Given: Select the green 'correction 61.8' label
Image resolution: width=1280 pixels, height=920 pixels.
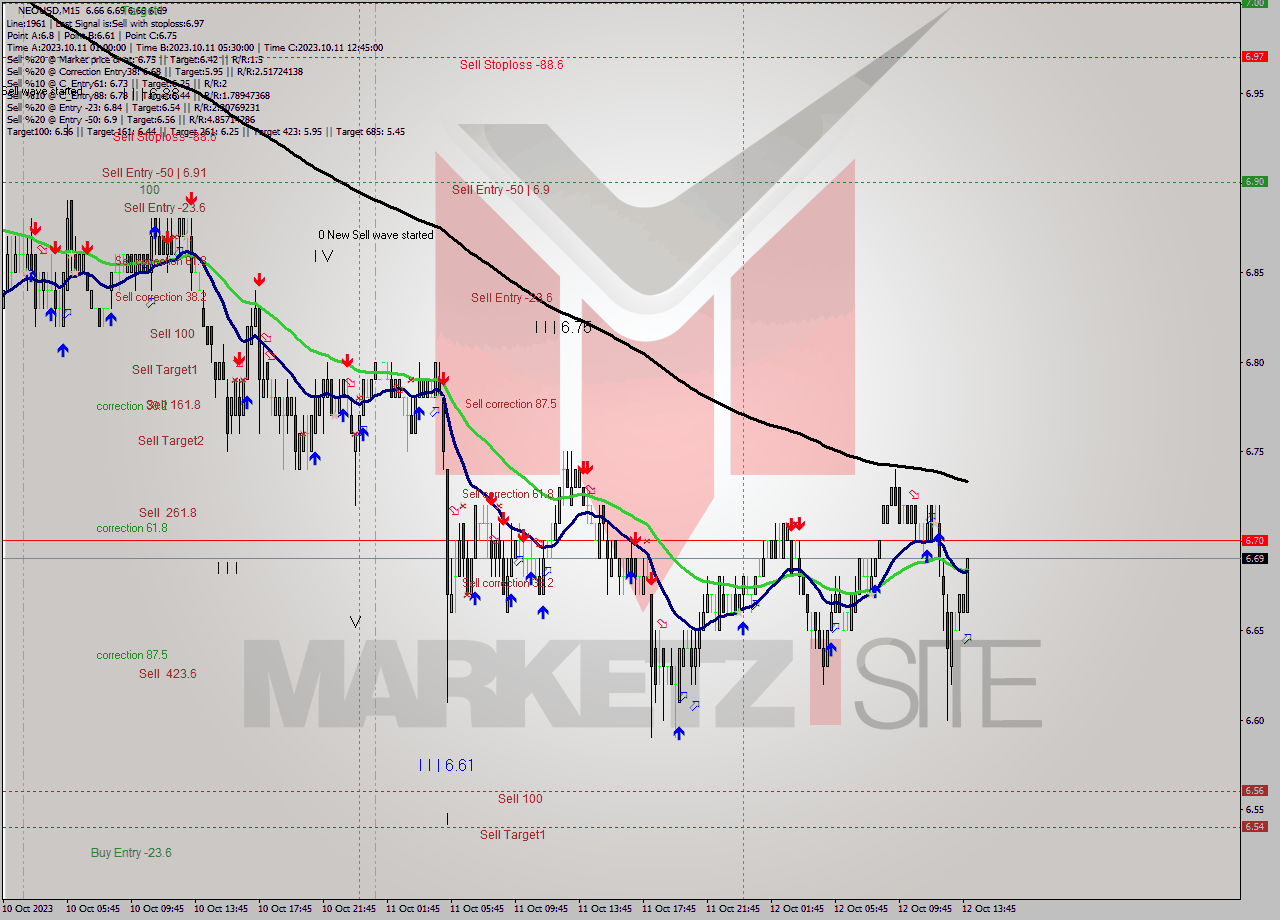Looking at the screenshot, I should click(132, 528).
